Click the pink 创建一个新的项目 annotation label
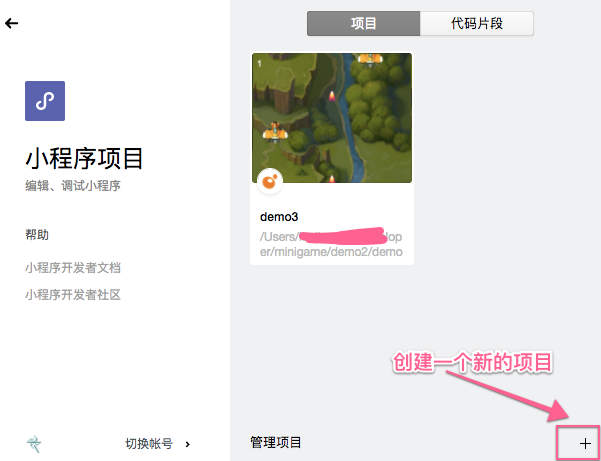The height and width of the screenshot is (461, 601). coord(472,362)
